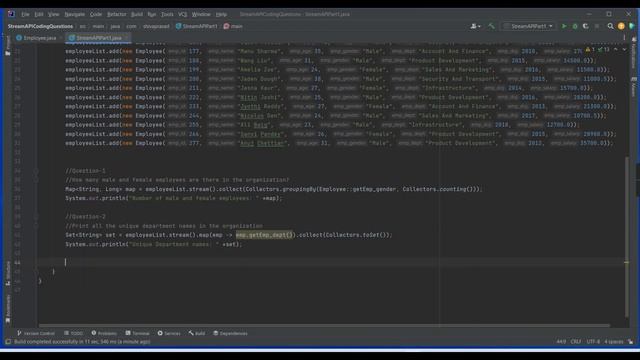
Task: Run with coverage icon
Action: coord(586,26)
